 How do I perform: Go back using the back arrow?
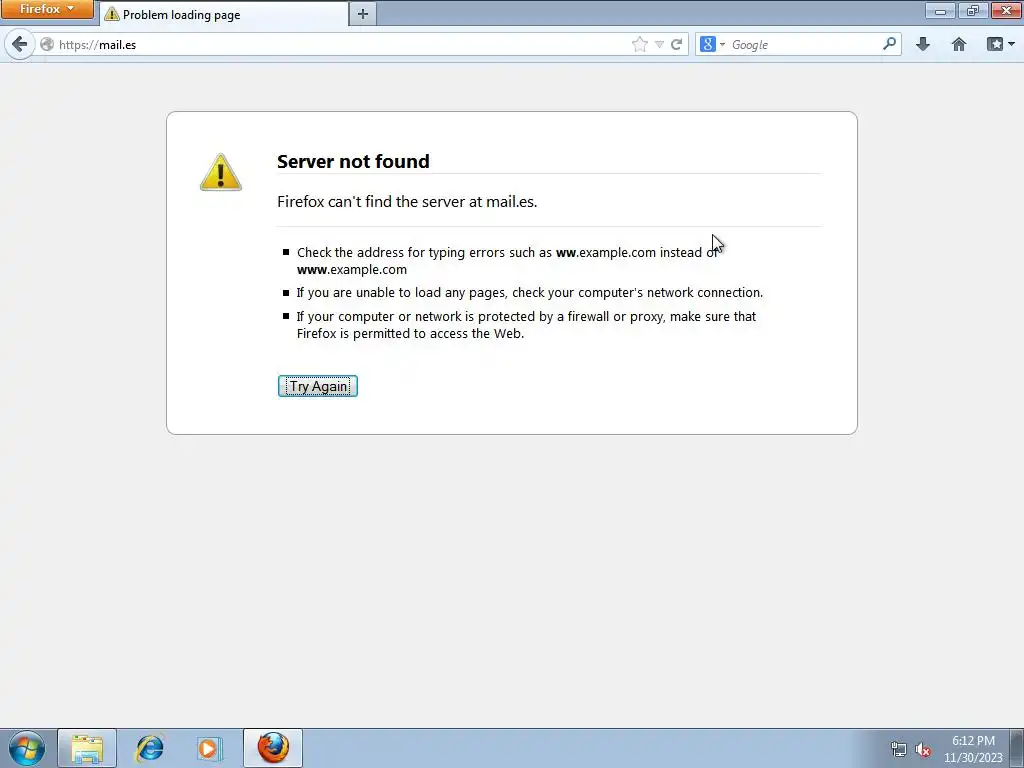[x=20, y=44]
